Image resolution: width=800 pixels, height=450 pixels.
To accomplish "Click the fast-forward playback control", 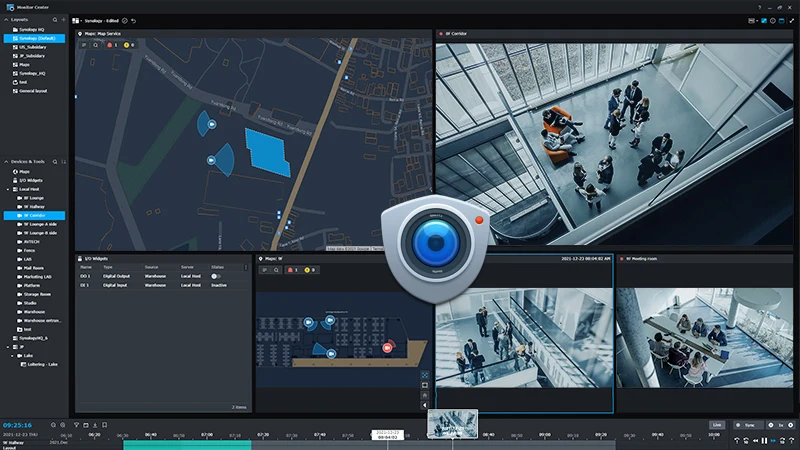I will (773, 440).
